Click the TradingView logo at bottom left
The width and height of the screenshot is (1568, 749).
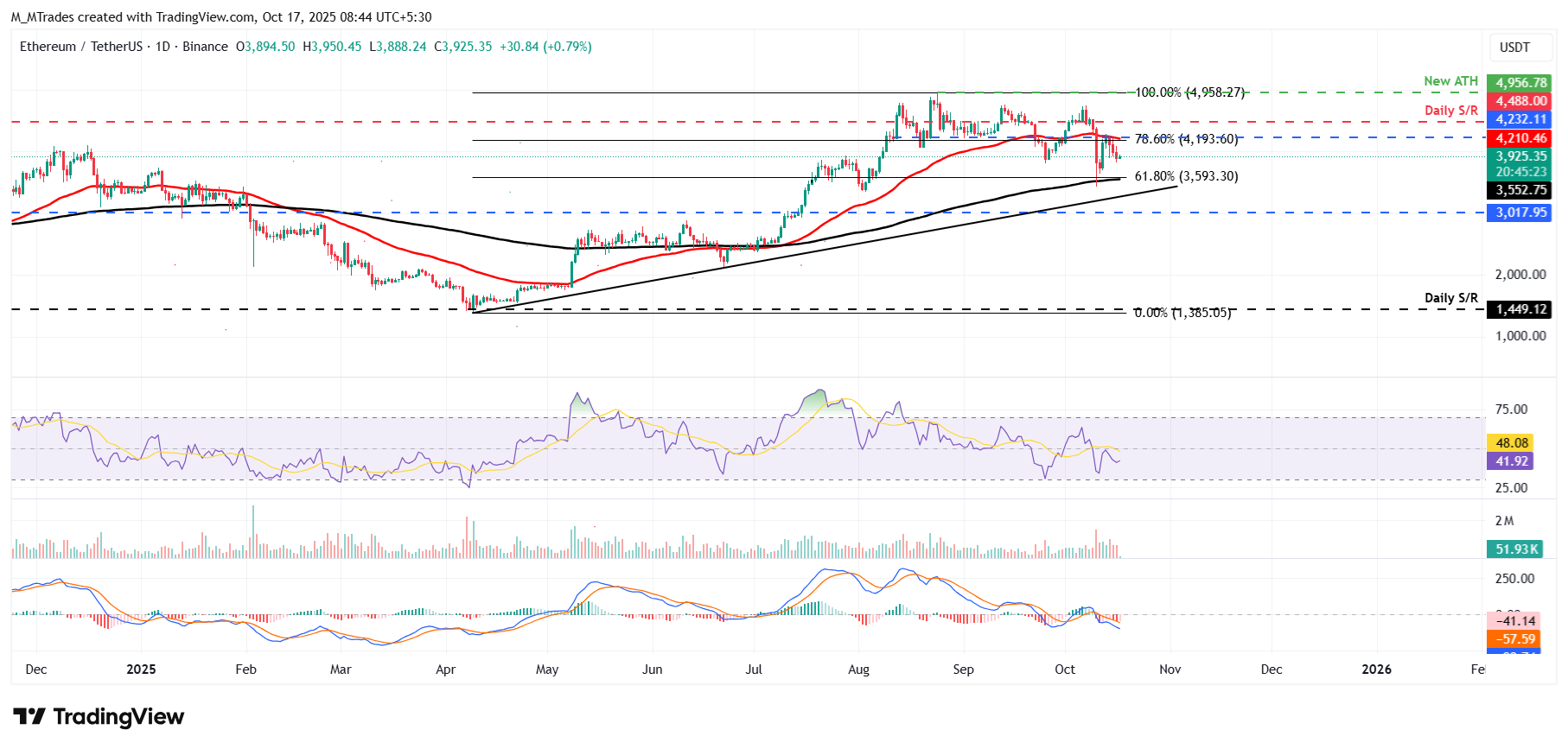[99, 717]
